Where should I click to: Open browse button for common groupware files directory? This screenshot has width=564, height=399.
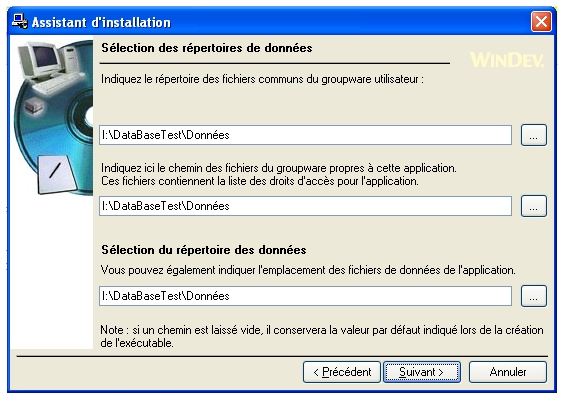[x=534, y=135]
